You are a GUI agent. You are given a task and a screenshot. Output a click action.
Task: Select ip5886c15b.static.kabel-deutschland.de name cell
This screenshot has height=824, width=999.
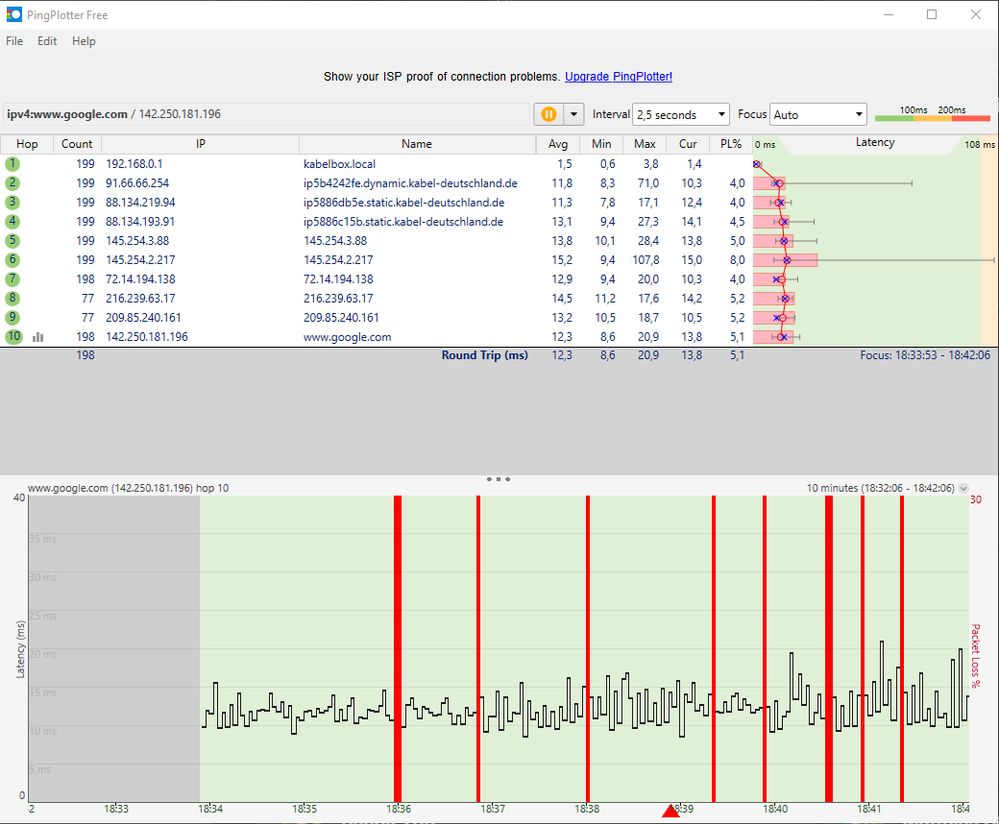coord(403,221)
